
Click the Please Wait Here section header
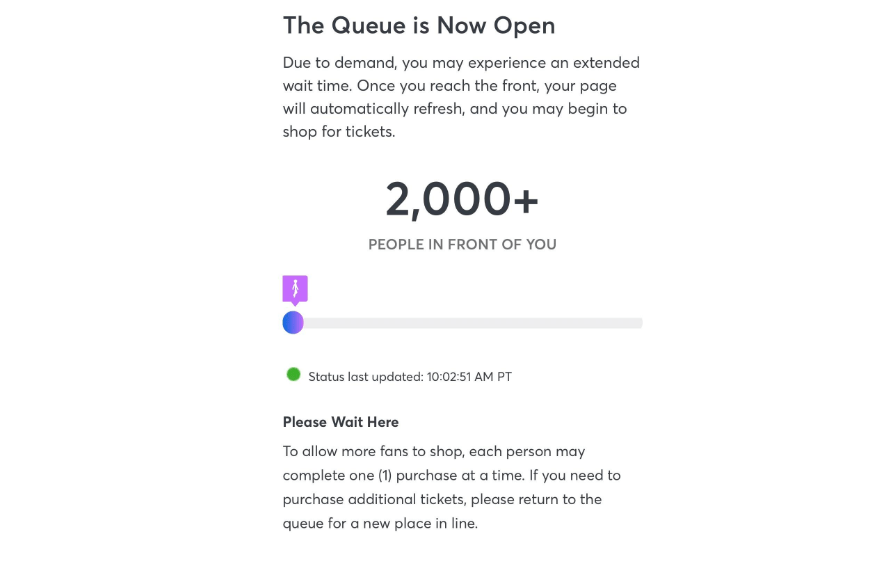click(x=340, y=421)
